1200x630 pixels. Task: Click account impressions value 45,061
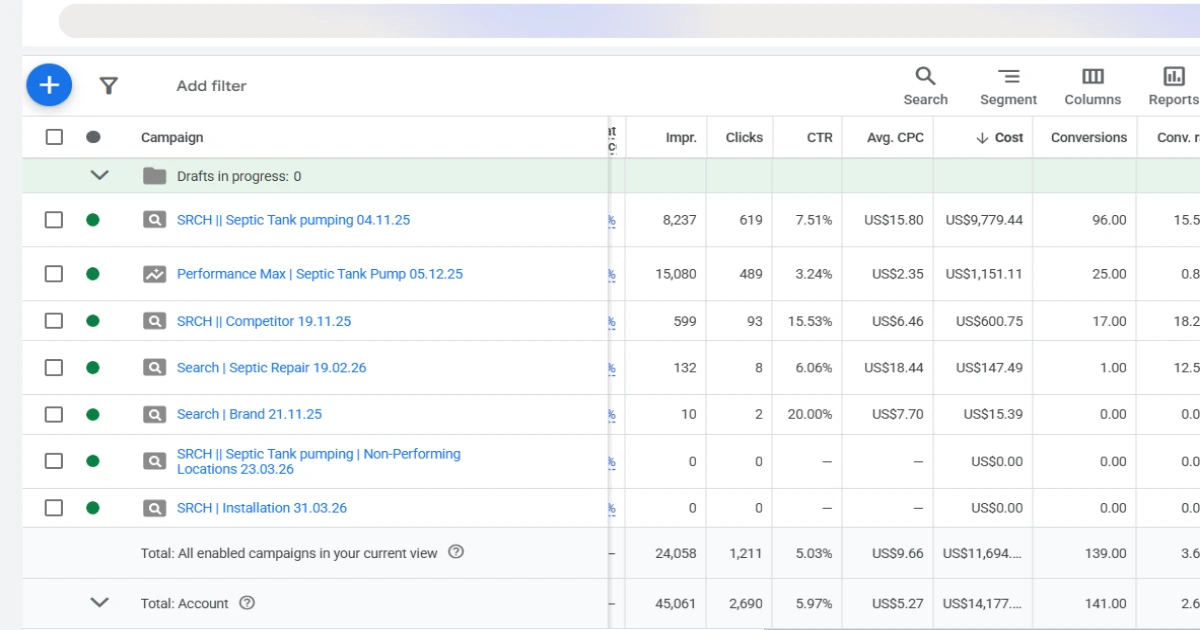(675, 604)
